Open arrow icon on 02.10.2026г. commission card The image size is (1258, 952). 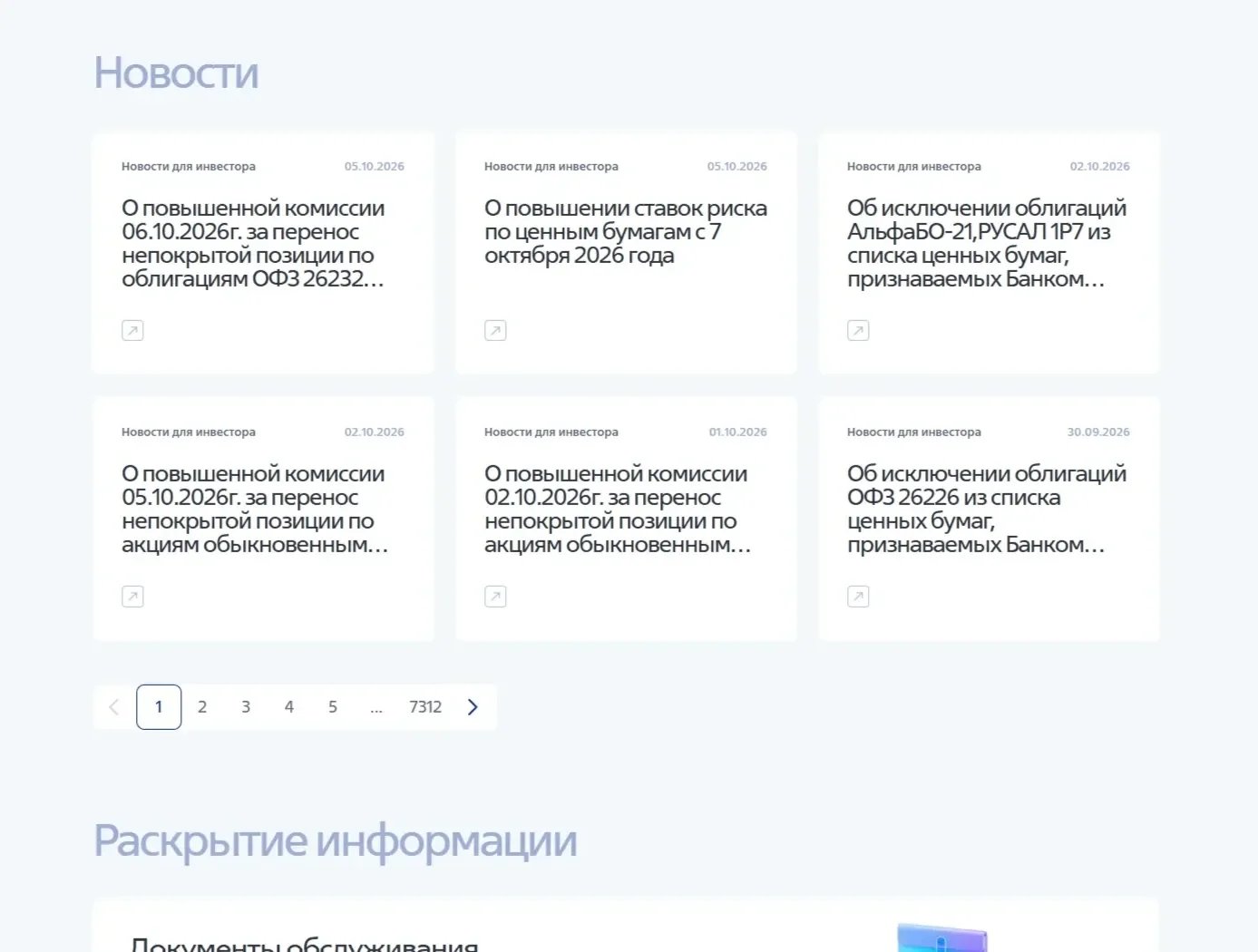click(495, 597)
